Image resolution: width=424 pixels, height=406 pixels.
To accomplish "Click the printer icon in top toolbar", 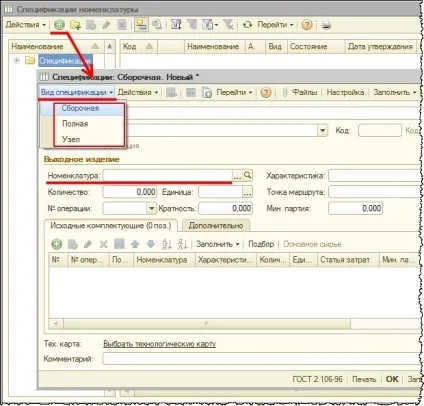I will (x=326, y=25).
